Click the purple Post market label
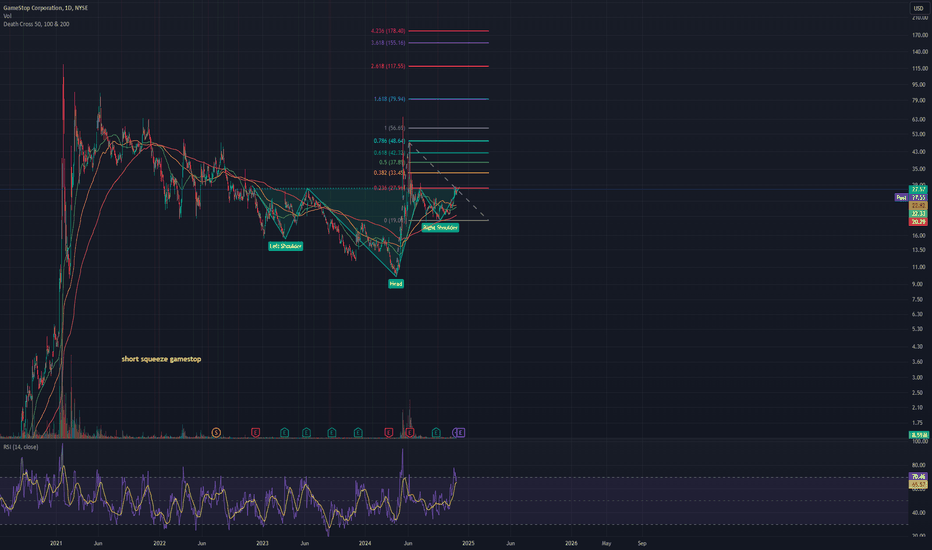This screenshot has width=932, height=550. 902,197
